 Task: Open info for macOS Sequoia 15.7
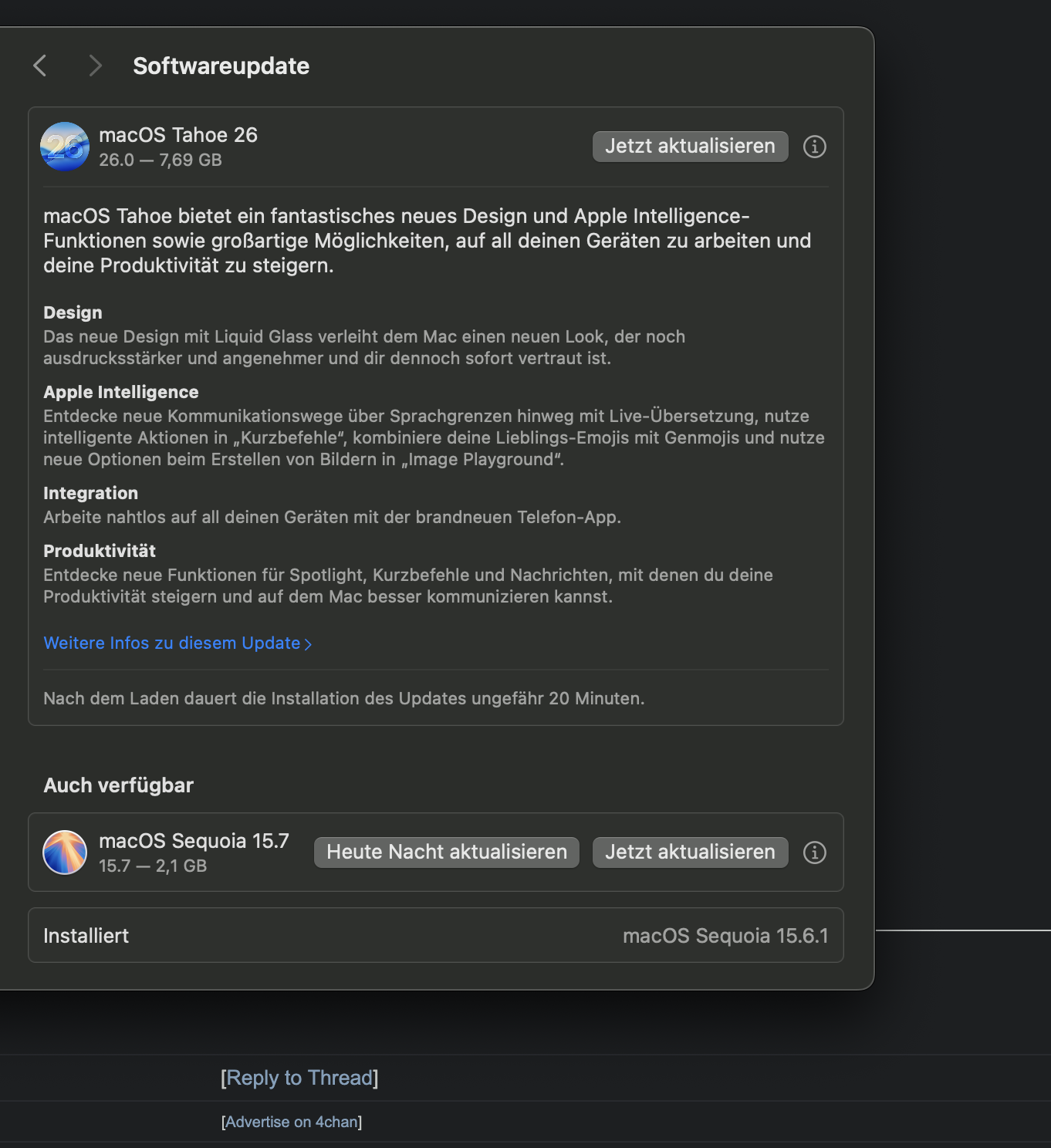pos(815,853)
